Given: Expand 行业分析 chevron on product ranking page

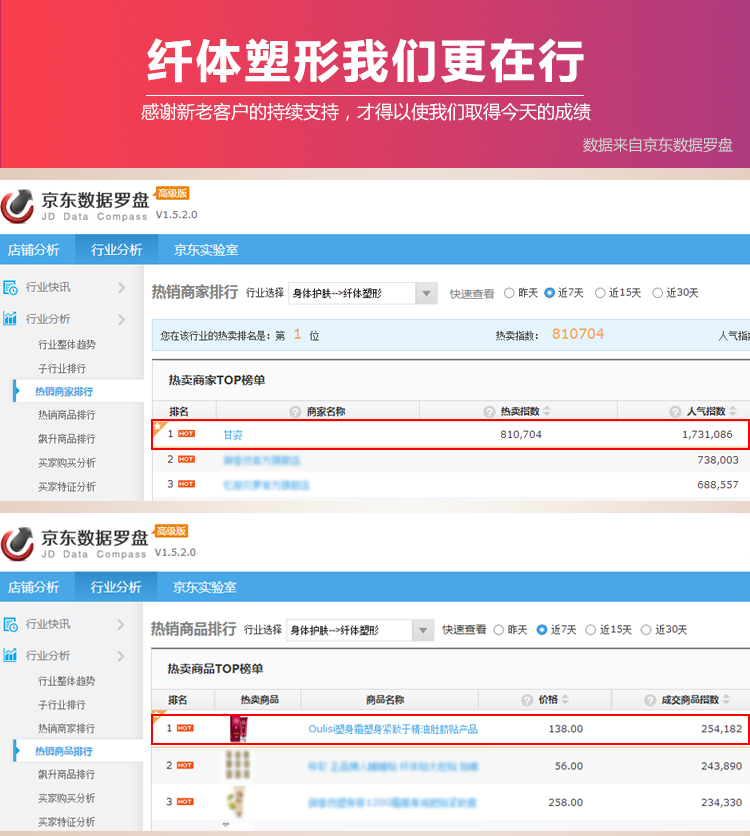Looking at the screenshot, I should pos(121,656).
